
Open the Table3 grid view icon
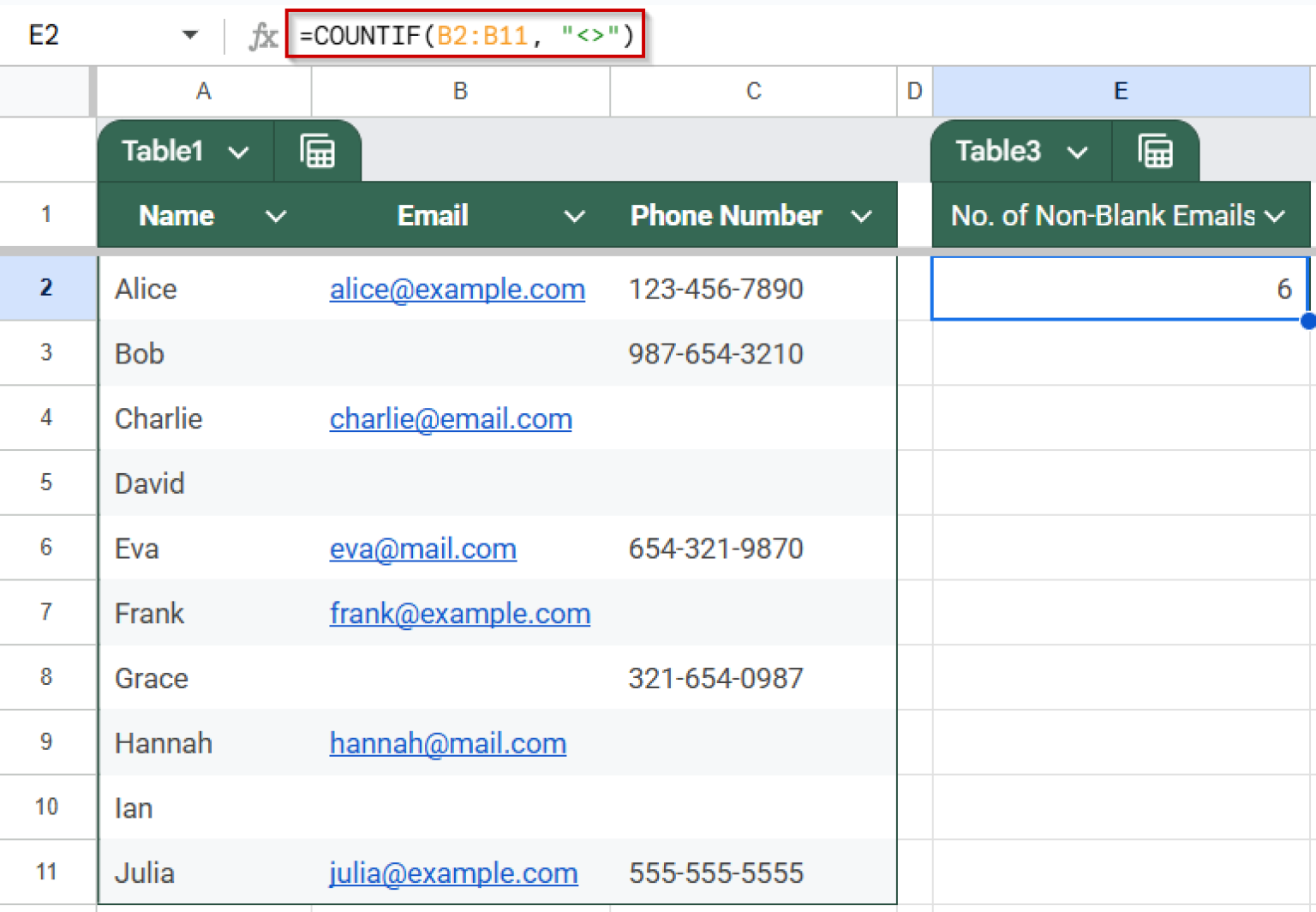(1156, 151)
